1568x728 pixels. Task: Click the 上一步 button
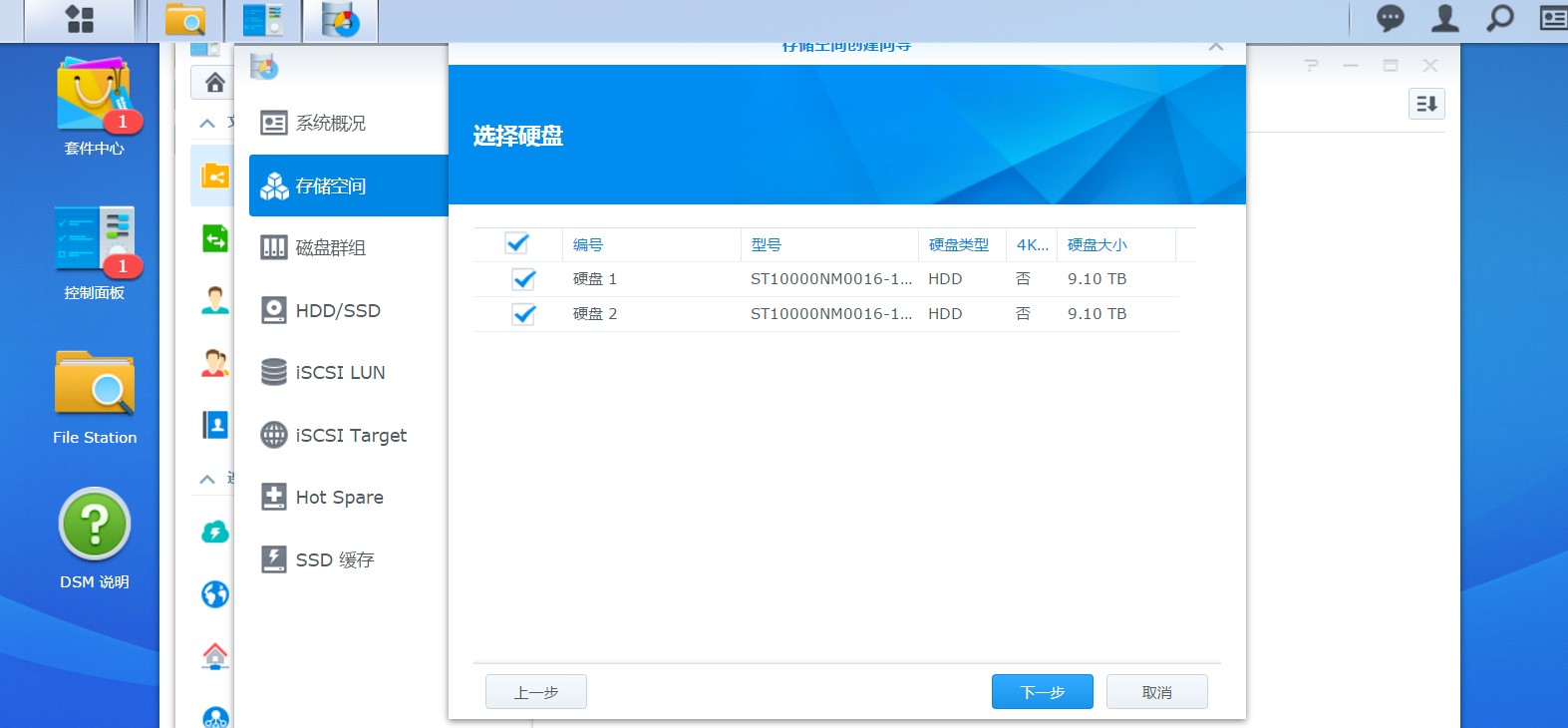tap(536, 692)
